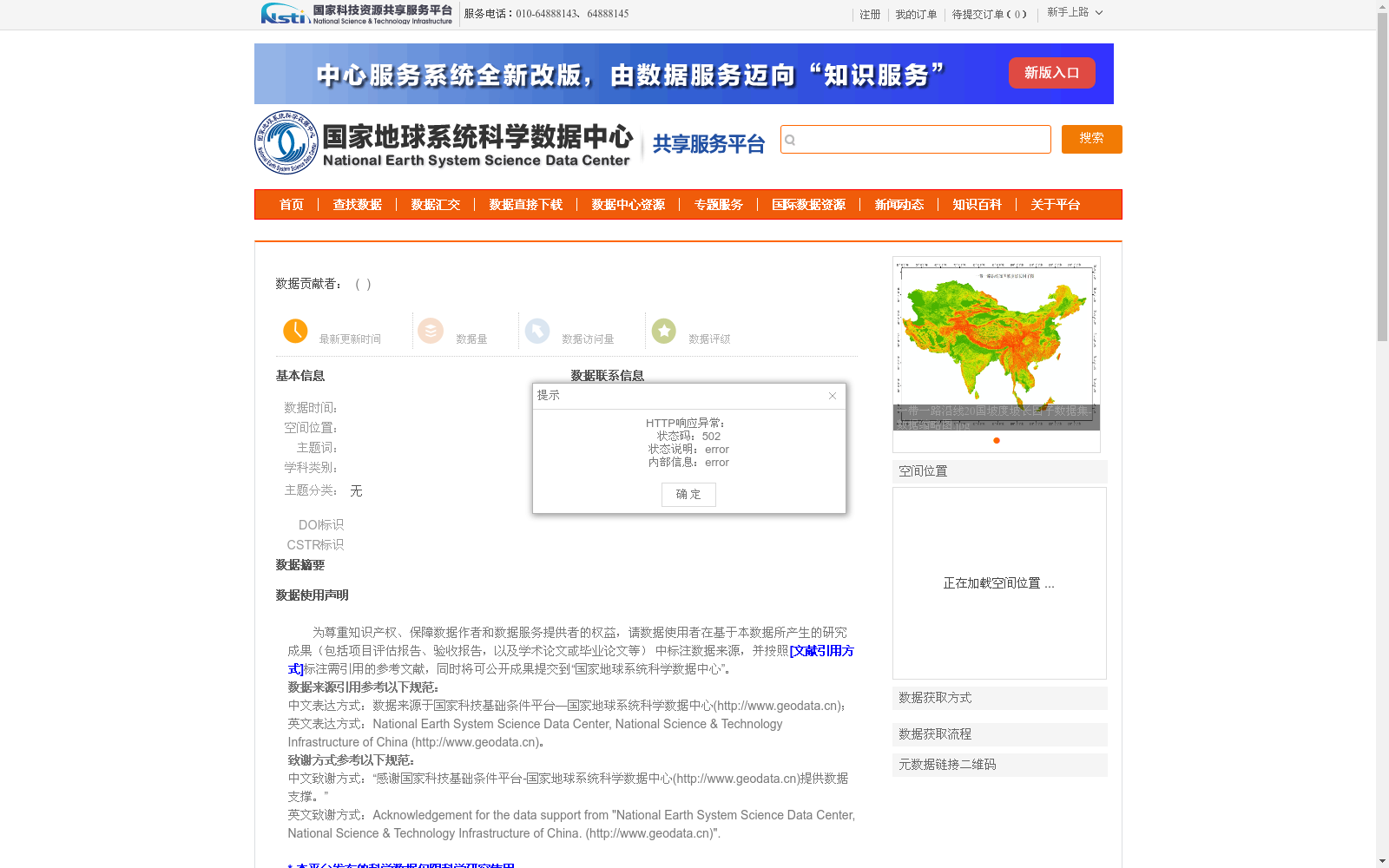The width and height of the screenshot is (1389, 868).
Task: Click the 正在加载空间位置 text
Action: [x=999, y=583]
